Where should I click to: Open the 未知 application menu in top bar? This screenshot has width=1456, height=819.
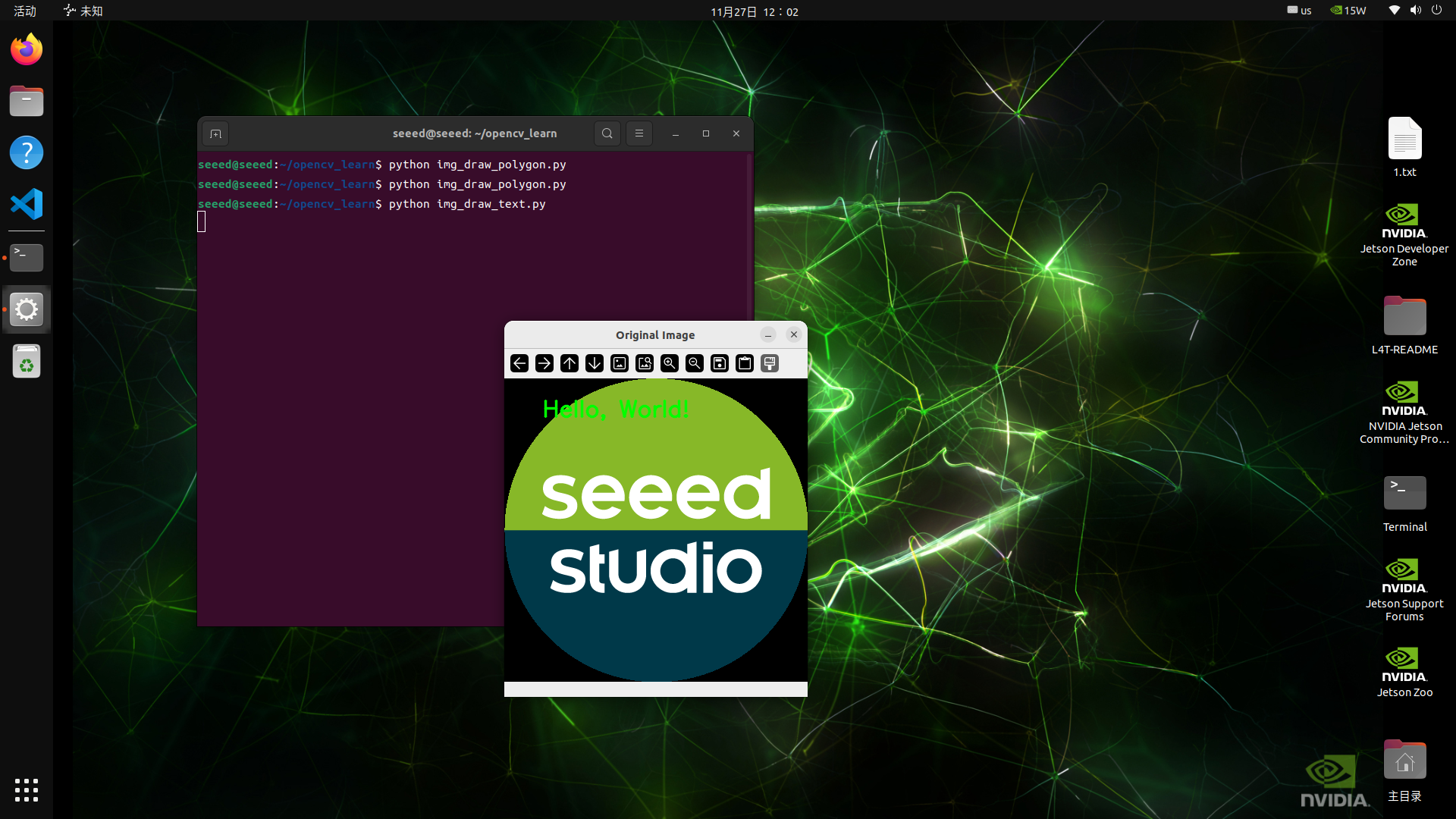coord(83,11)
